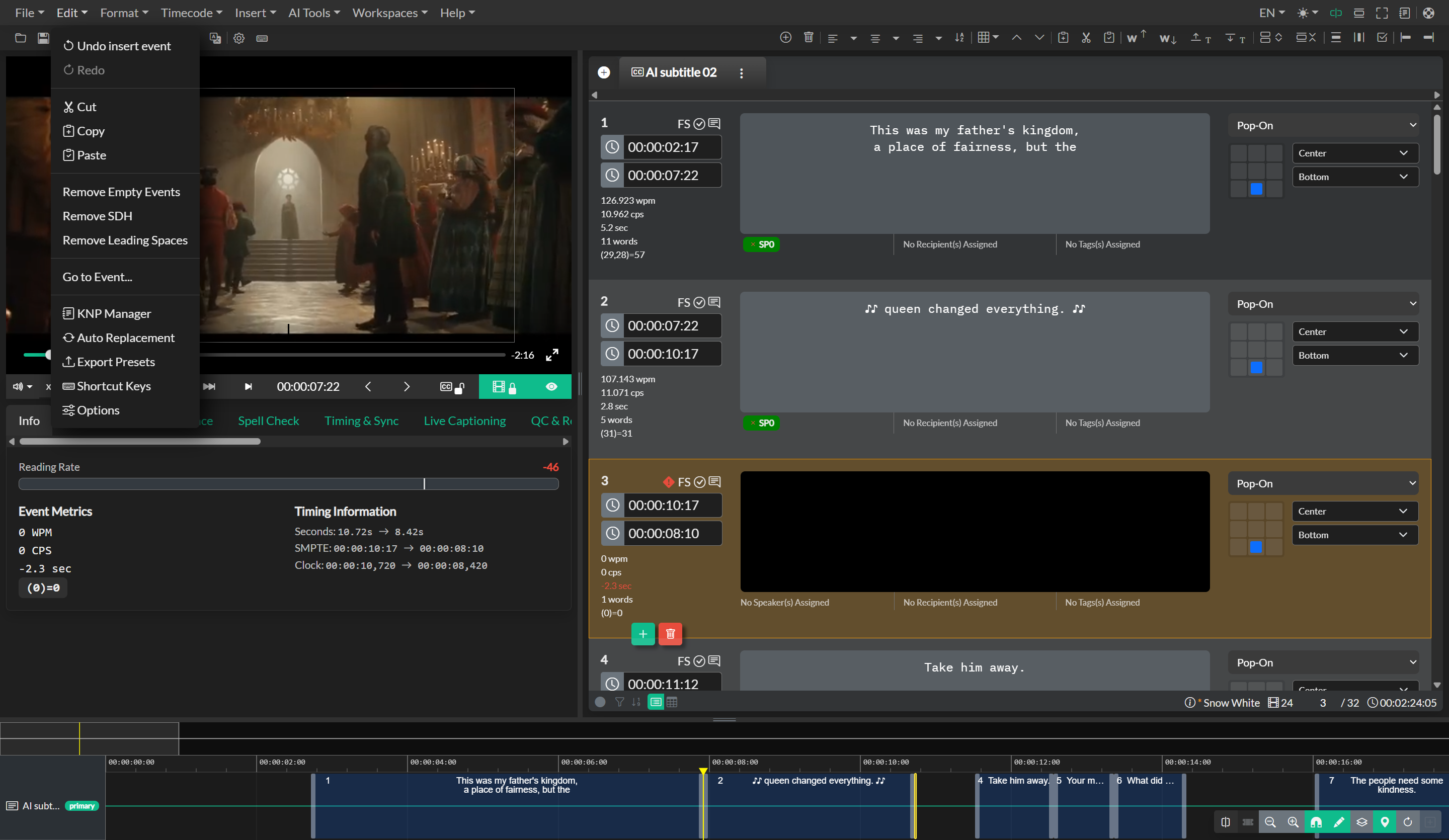Click the globe icon at top right
Image resolution: width=1449 pixels, height=840 pixels.
[1428, 13]
